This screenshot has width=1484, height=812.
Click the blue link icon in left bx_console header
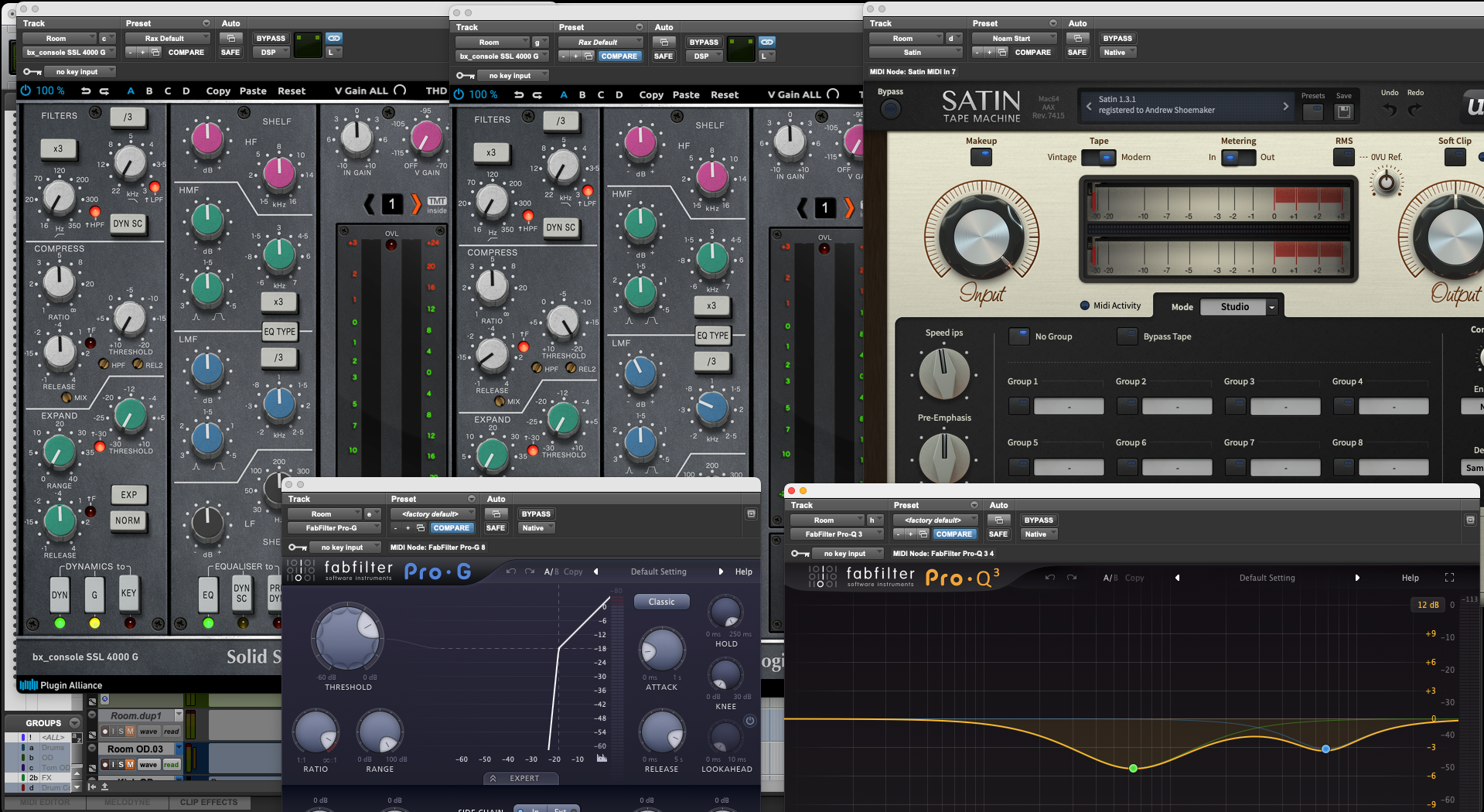(333, 38)
